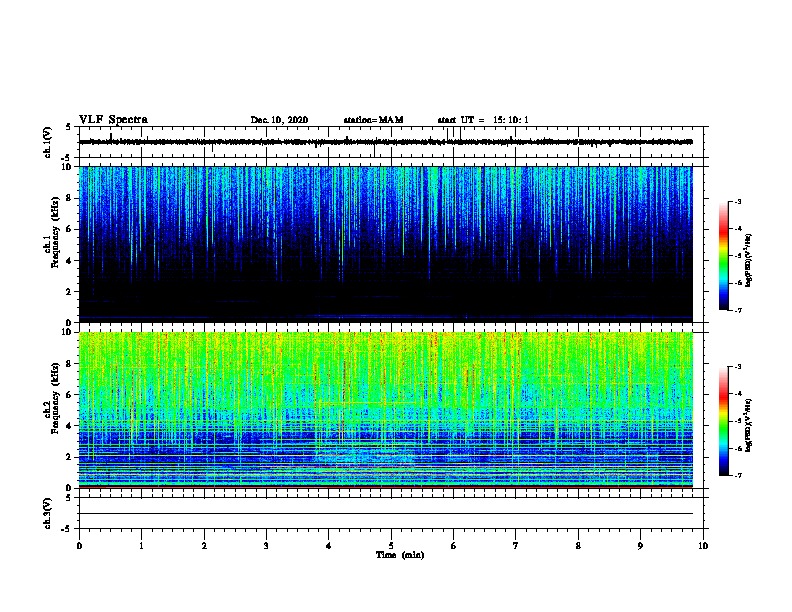792x612 pixels.
Task: Click time axis tick label "9"
Action: tap(640, 546)
